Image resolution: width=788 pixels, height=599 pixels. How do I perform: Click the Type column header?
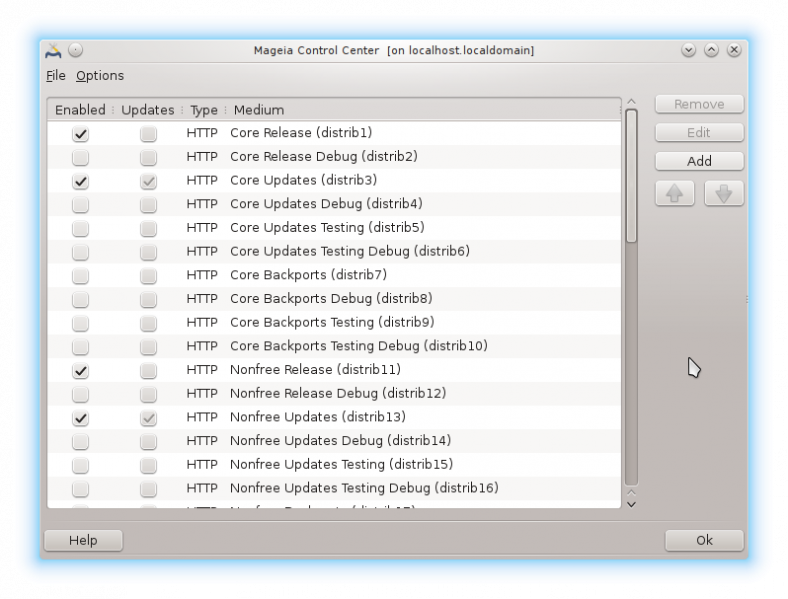click(x=204, y=110)
